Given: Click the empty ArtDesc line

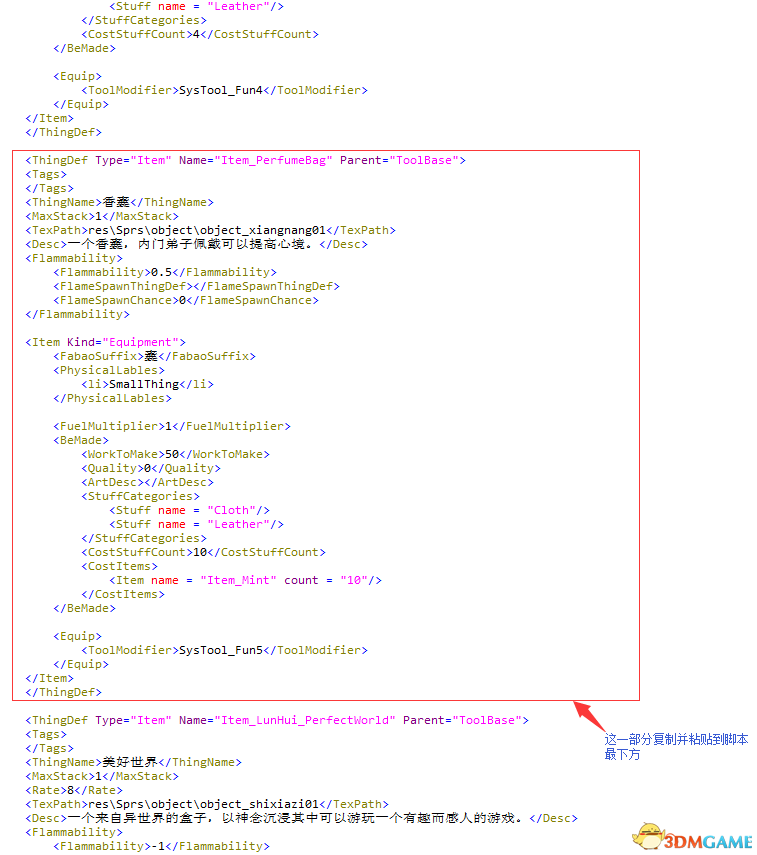Looking at the screenshot, I should click(147, 483).
